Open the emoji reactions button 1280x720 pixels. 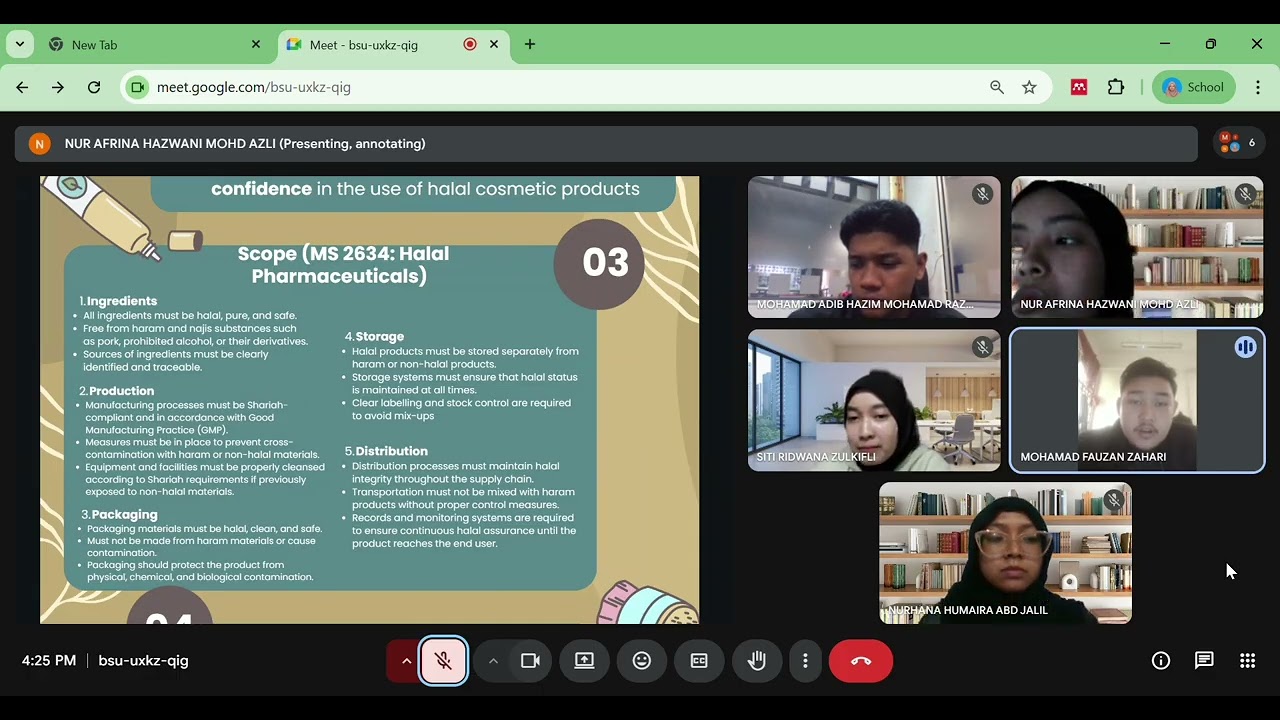click(642, 661)
